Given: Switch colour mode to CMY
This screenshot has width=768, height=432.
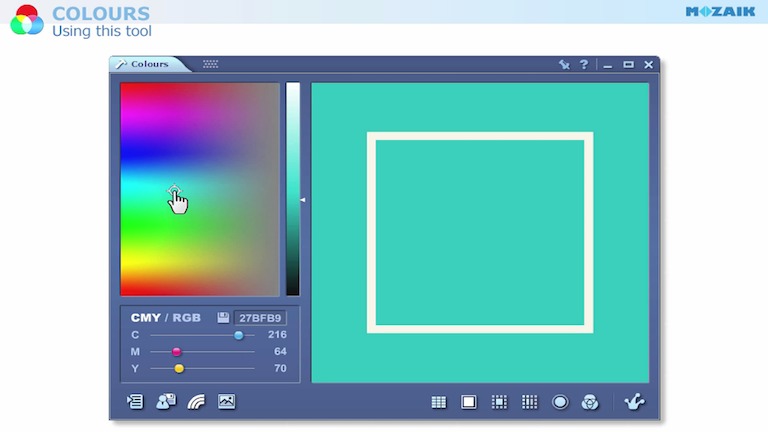Looking at the screenshot, I should click(145, 318).
